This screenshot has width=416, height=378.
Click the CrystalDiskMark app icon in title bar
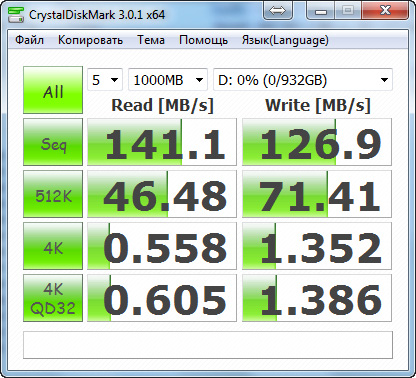15,14
